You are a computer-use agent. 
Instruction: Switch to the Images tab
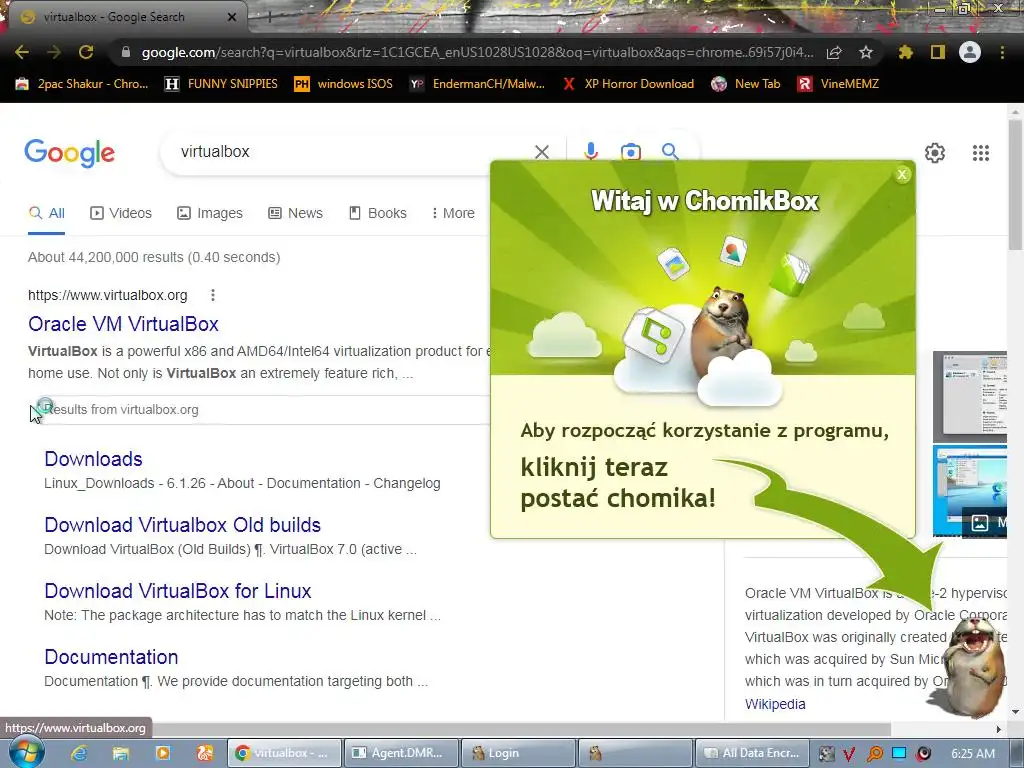pyautogui.click(x=210, y=213)
